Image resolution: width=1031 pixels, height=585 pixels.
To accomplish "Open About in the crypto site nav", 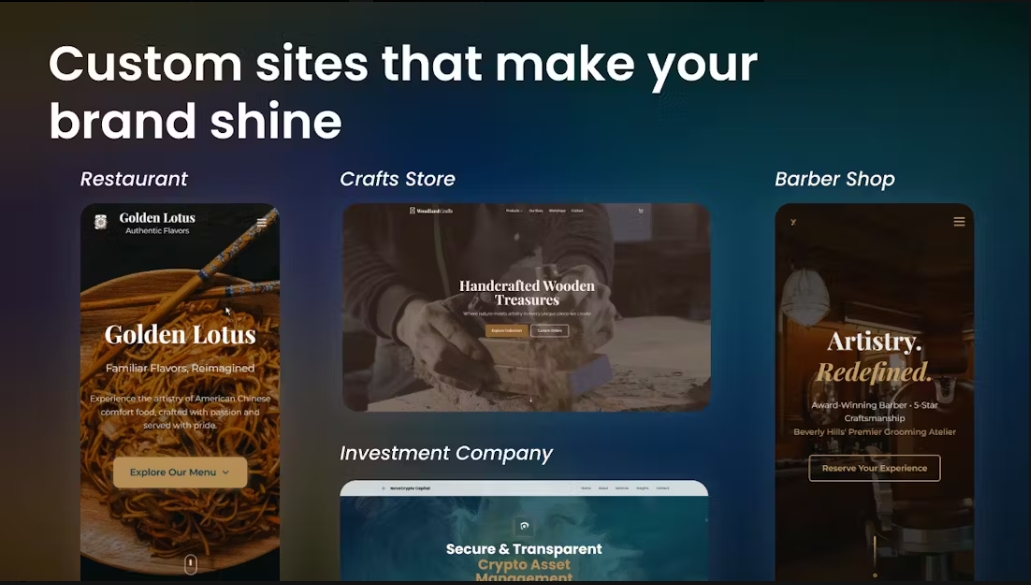I will (603, 488).
